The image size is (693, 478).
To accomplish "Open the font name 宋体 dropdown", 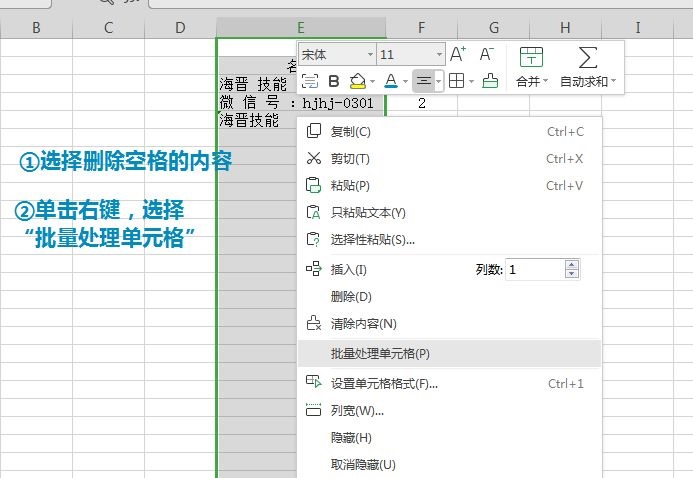I will click(x=370, y=54).
